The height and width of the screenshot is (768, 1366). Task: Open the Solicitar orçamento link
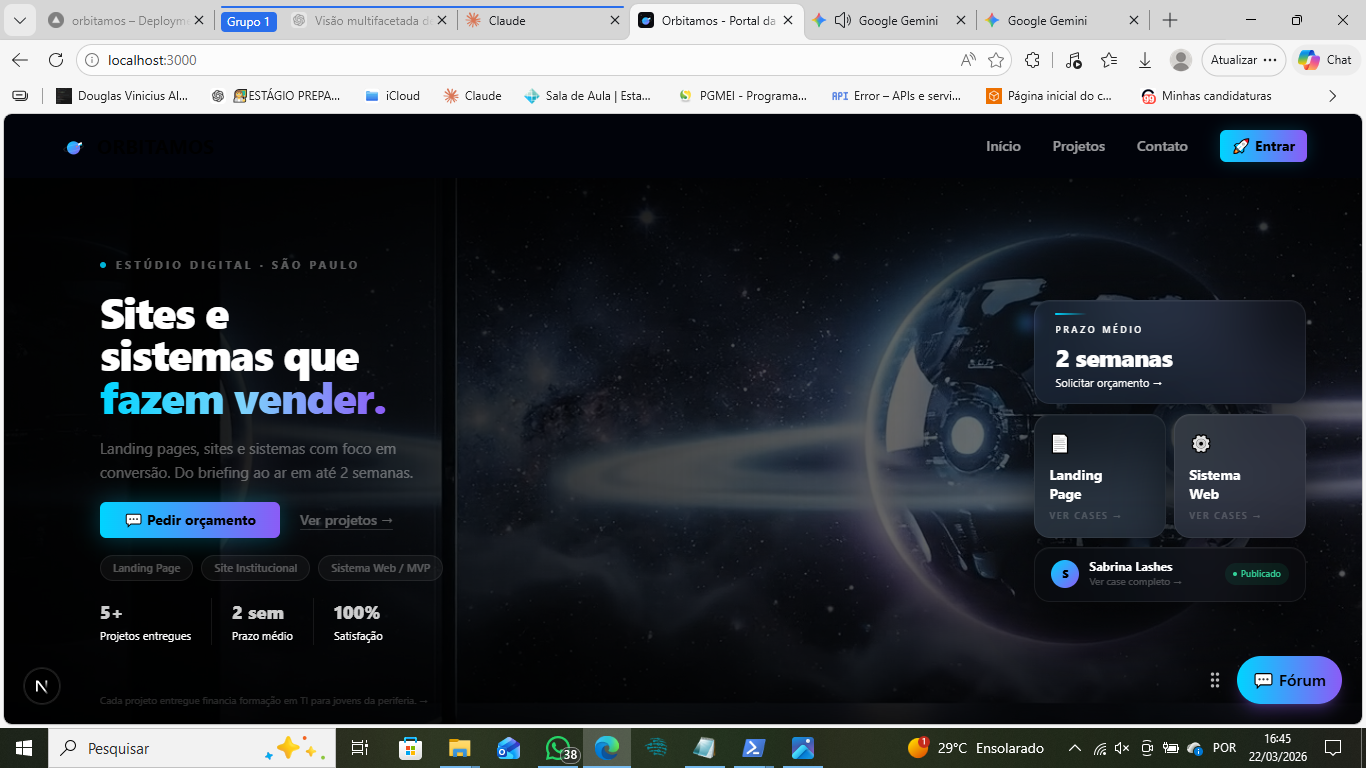(1106, 382)
